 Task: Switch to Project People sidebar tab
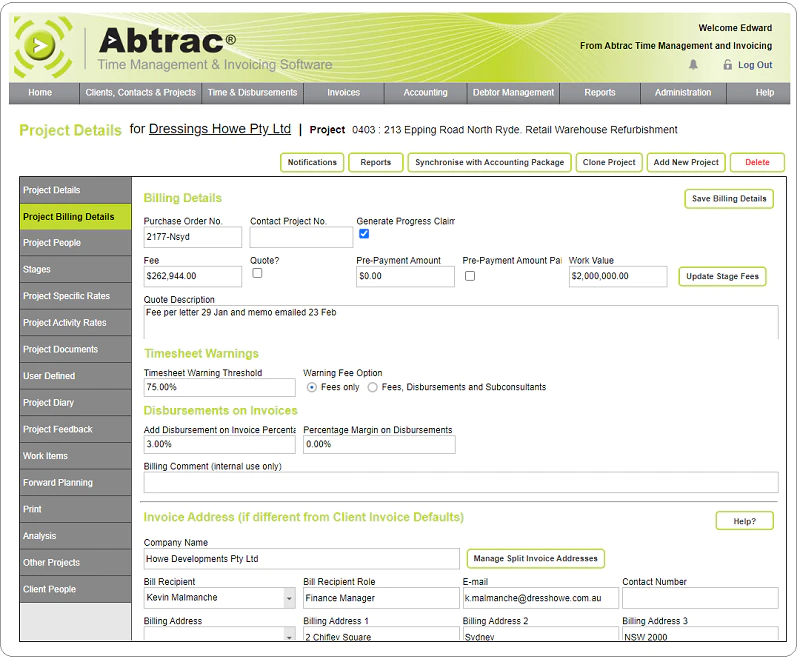coord(76,243)
